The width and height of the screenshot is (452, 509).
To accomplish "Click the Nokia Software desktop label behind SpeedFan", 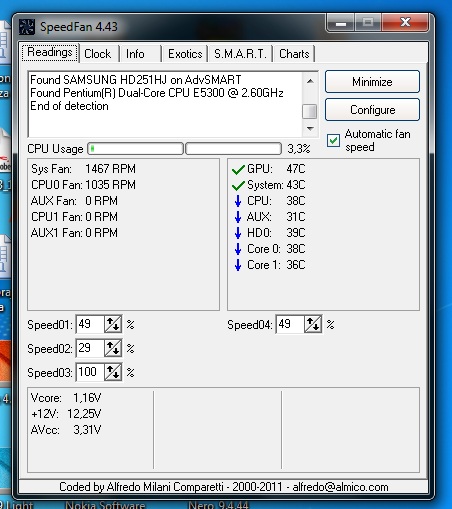I will (105, 505).
